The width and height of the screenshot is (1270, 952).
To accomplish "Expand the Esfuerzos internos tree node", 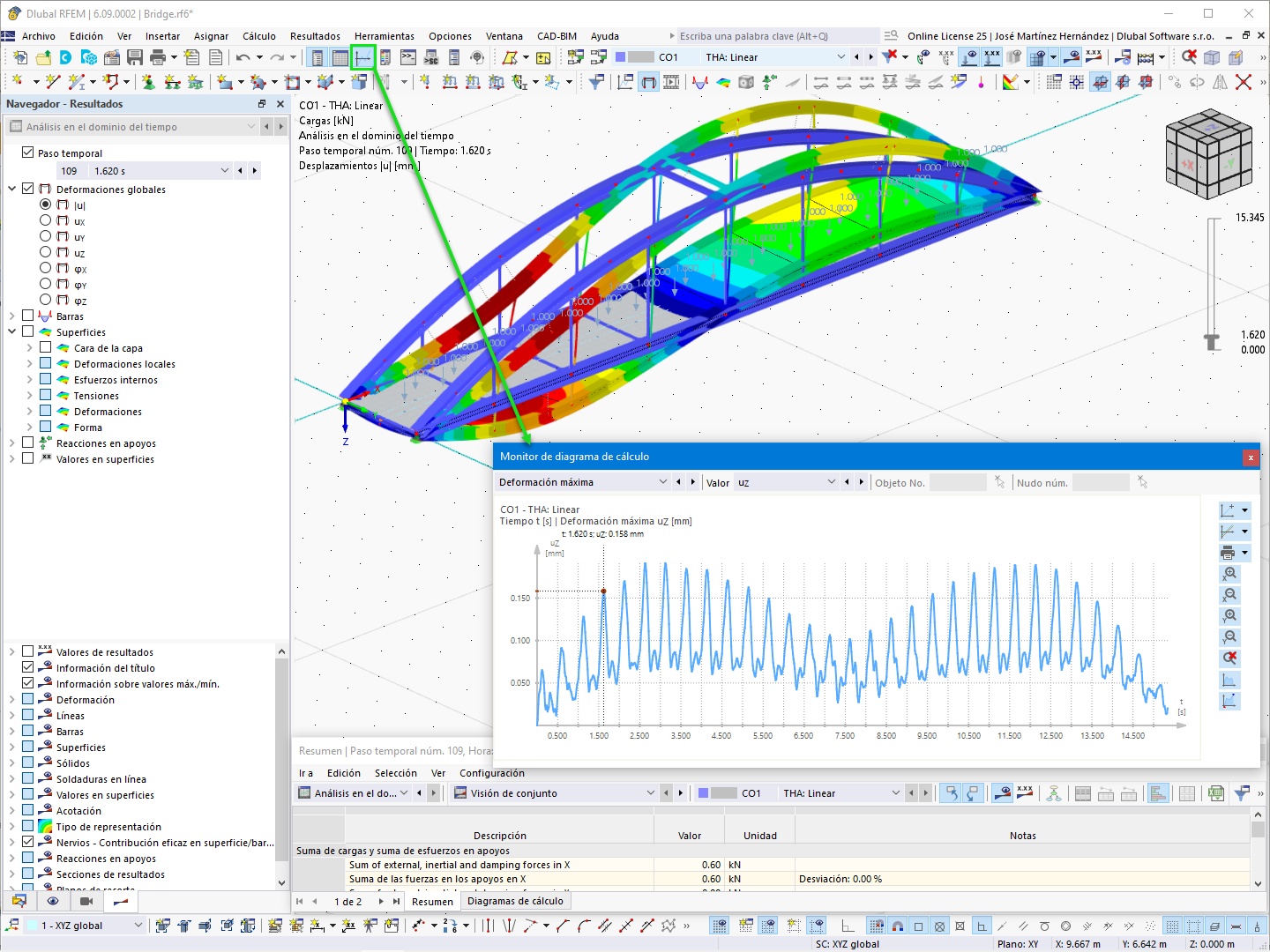I will pos(29,380).
